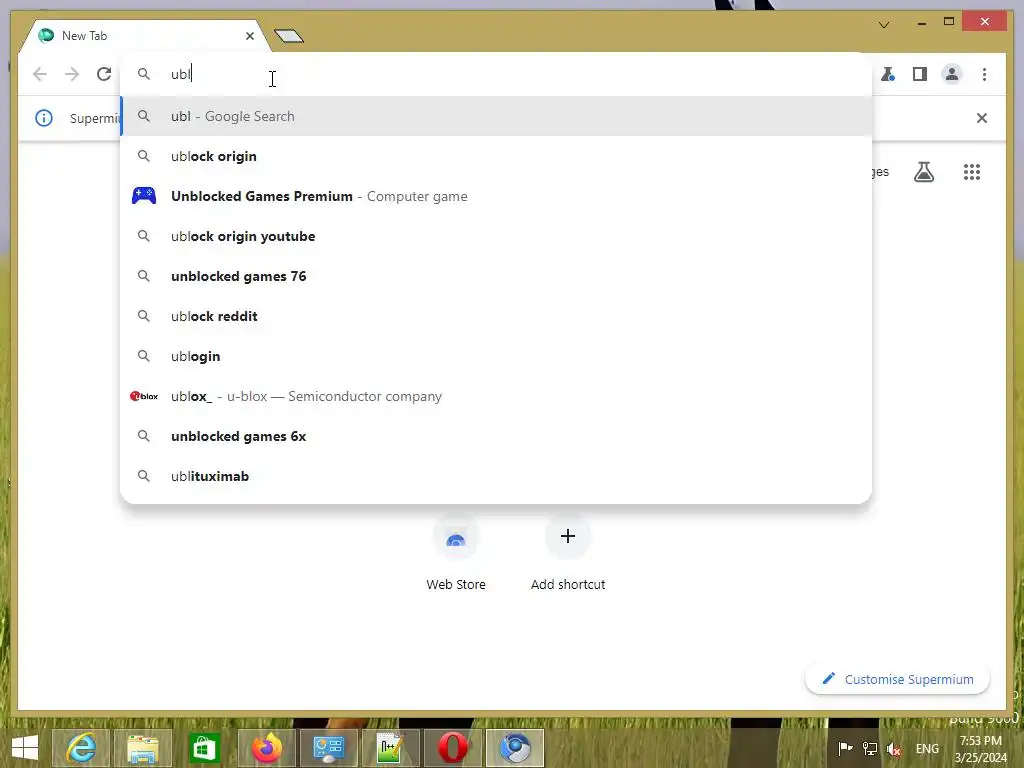Open the Windows Store taskbar icon
1024x768 pixels.
coord(204,748)
